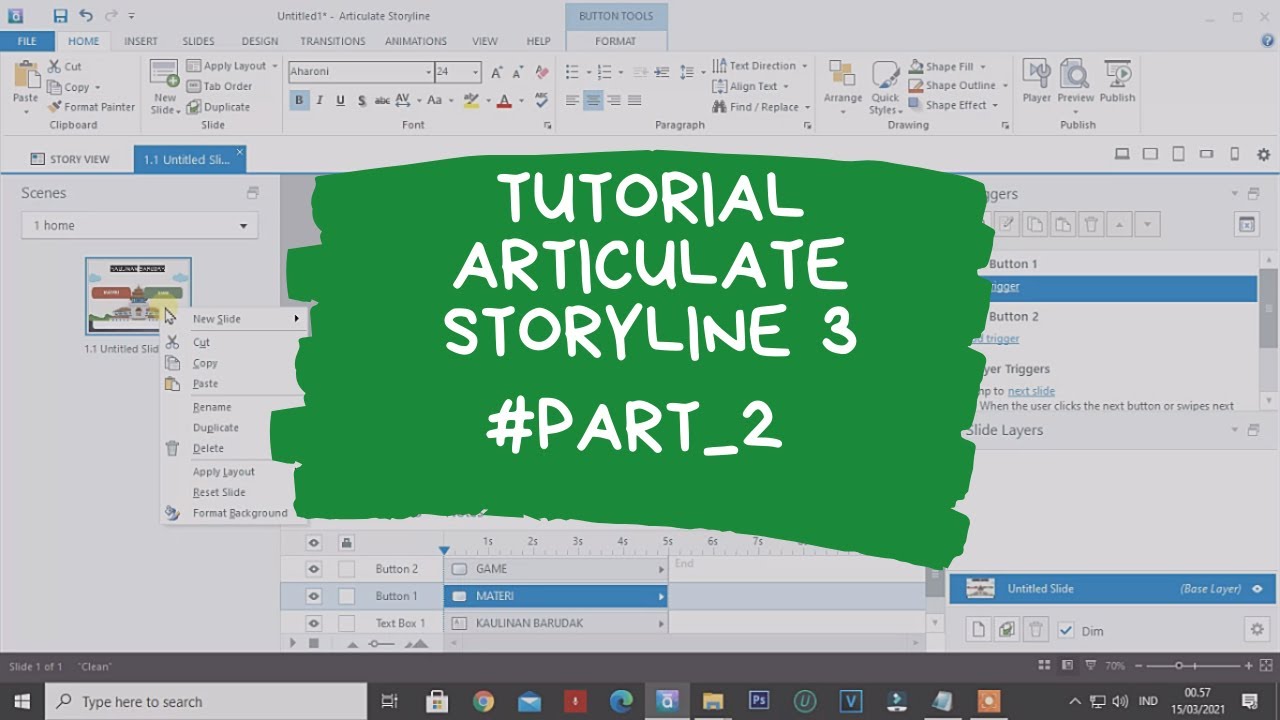Toggle the Dim checkbox for slide layers

coord(1066,630)
